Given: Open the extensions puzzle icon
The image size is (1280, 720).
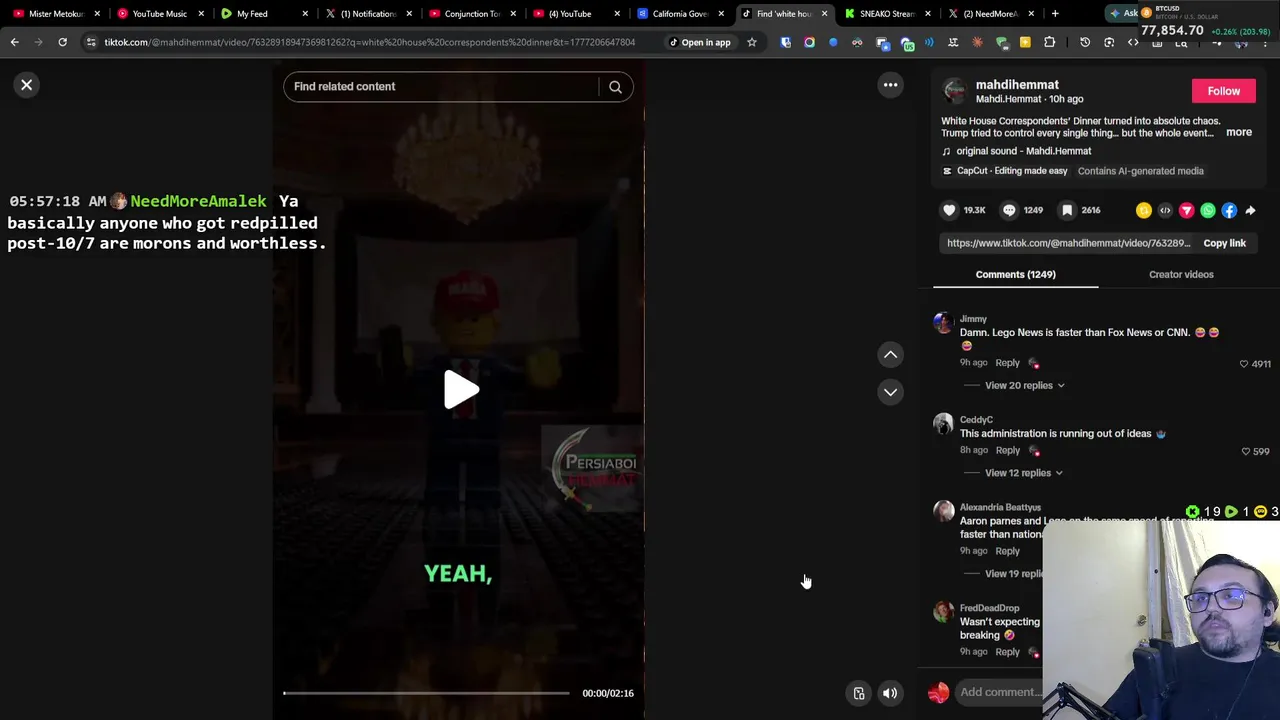Looking at the screenshot, I should pos(1049,42).
